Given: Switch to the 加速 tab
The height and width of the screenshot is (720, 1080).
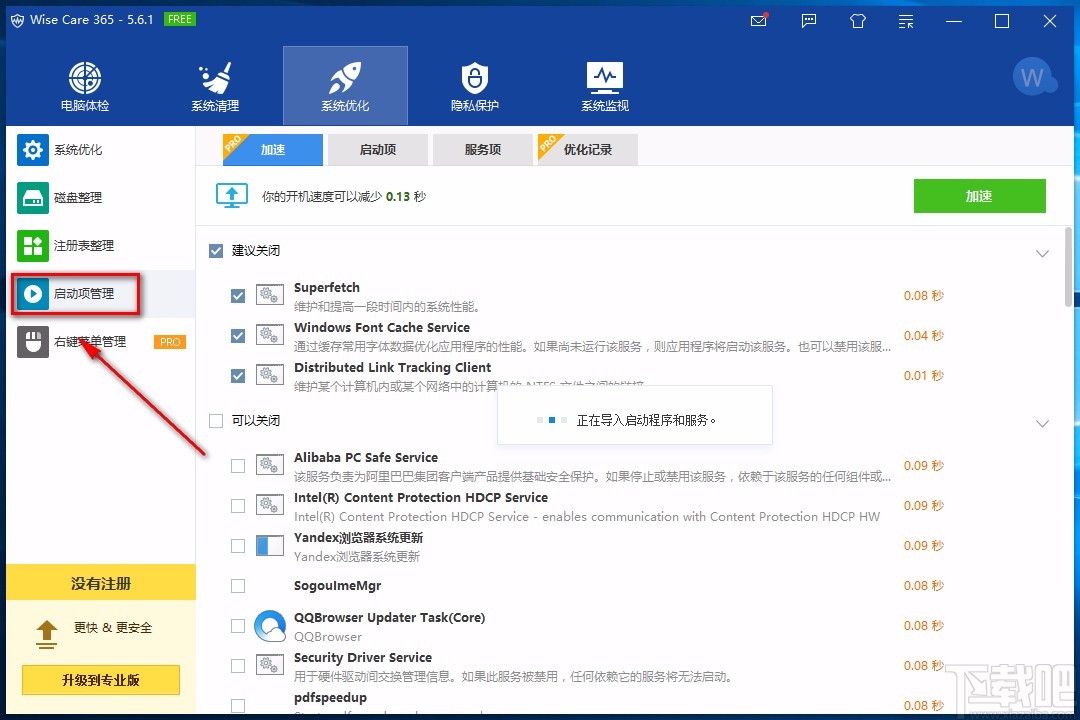Looking at the screenshot, I should coord(273,150).
